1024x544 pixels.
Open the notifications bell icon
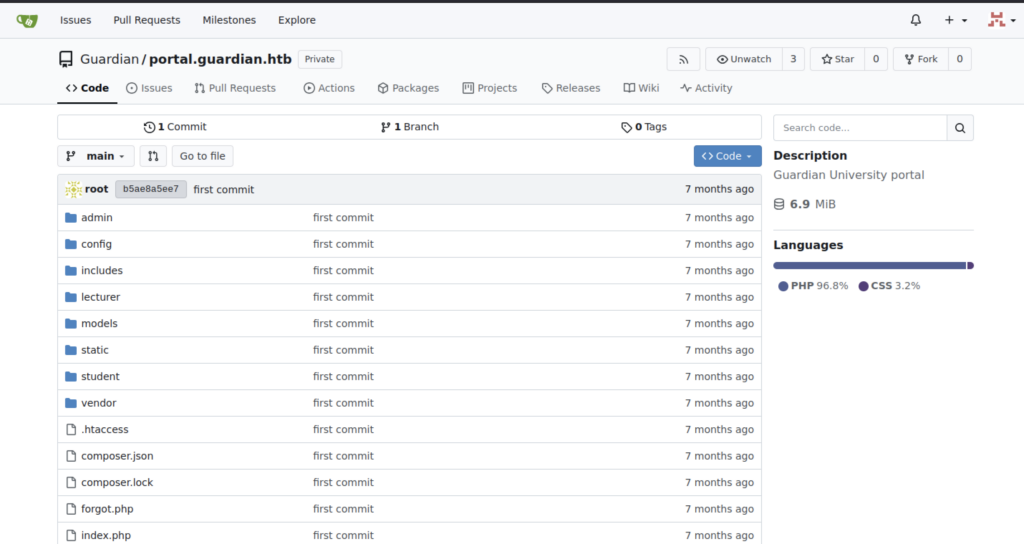(x=916, y=20)
